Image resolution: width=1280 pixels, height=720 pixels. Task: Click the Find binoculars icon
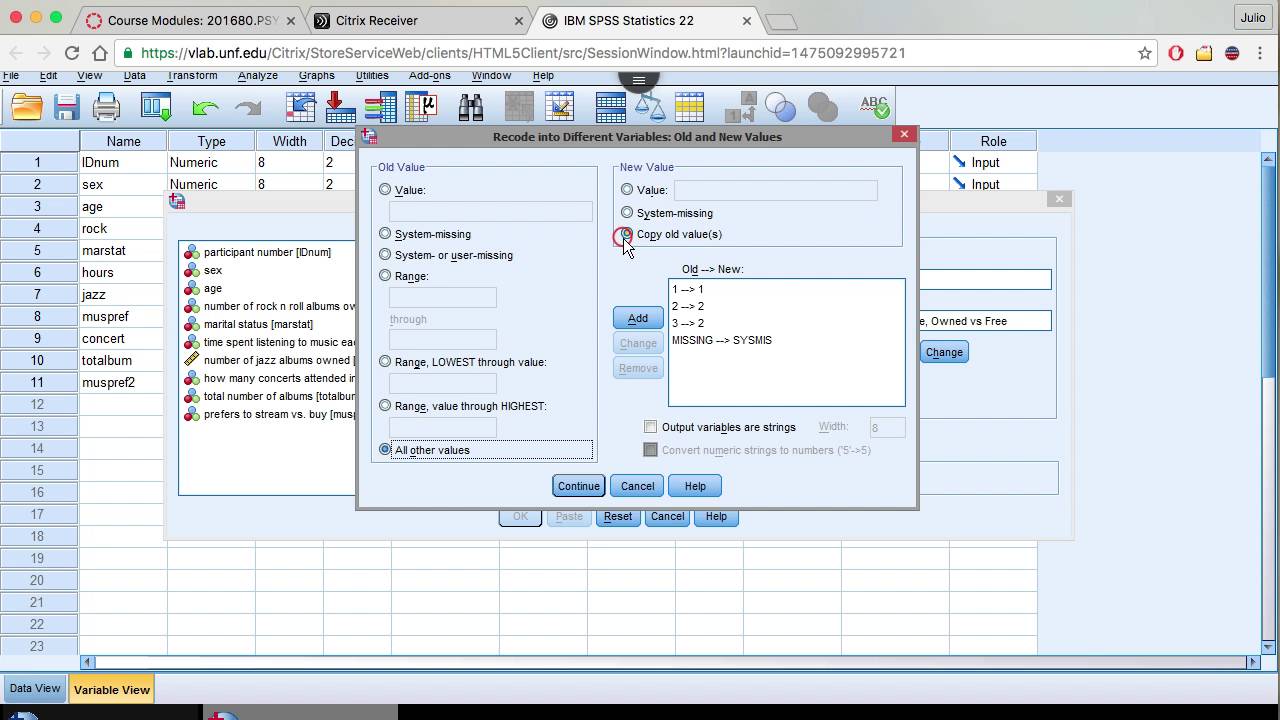point(471,107)
